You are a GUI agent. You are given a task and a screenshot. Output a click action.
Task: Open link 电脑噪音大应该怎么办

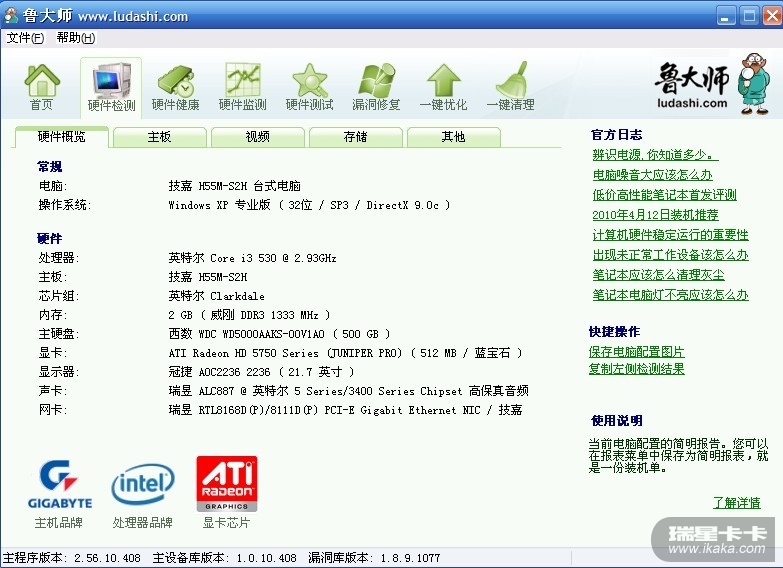click(652, 175)
